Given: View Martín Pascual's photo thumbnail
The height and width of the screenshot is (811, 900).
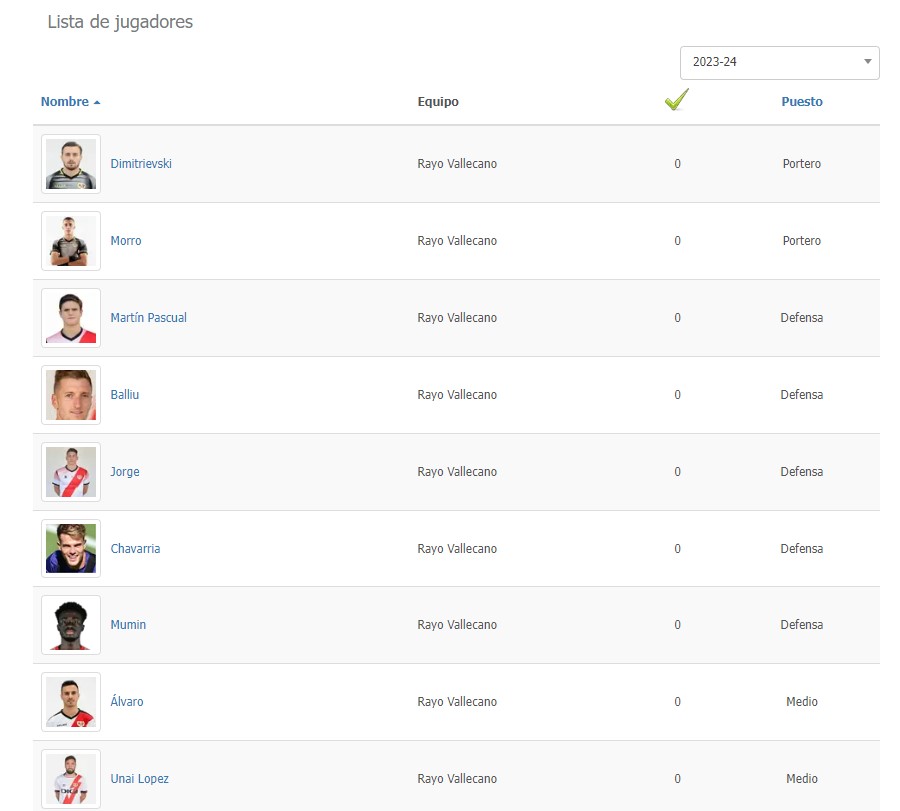Looking at the screenshot, I should pyautogui.click(x=71, y=318).
